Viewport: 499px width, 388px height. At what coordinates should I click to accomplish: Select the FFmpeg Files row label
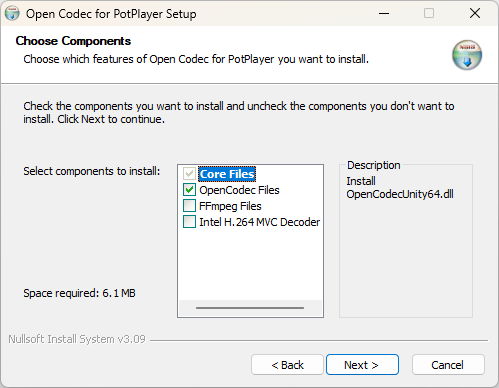coord(230,206)
